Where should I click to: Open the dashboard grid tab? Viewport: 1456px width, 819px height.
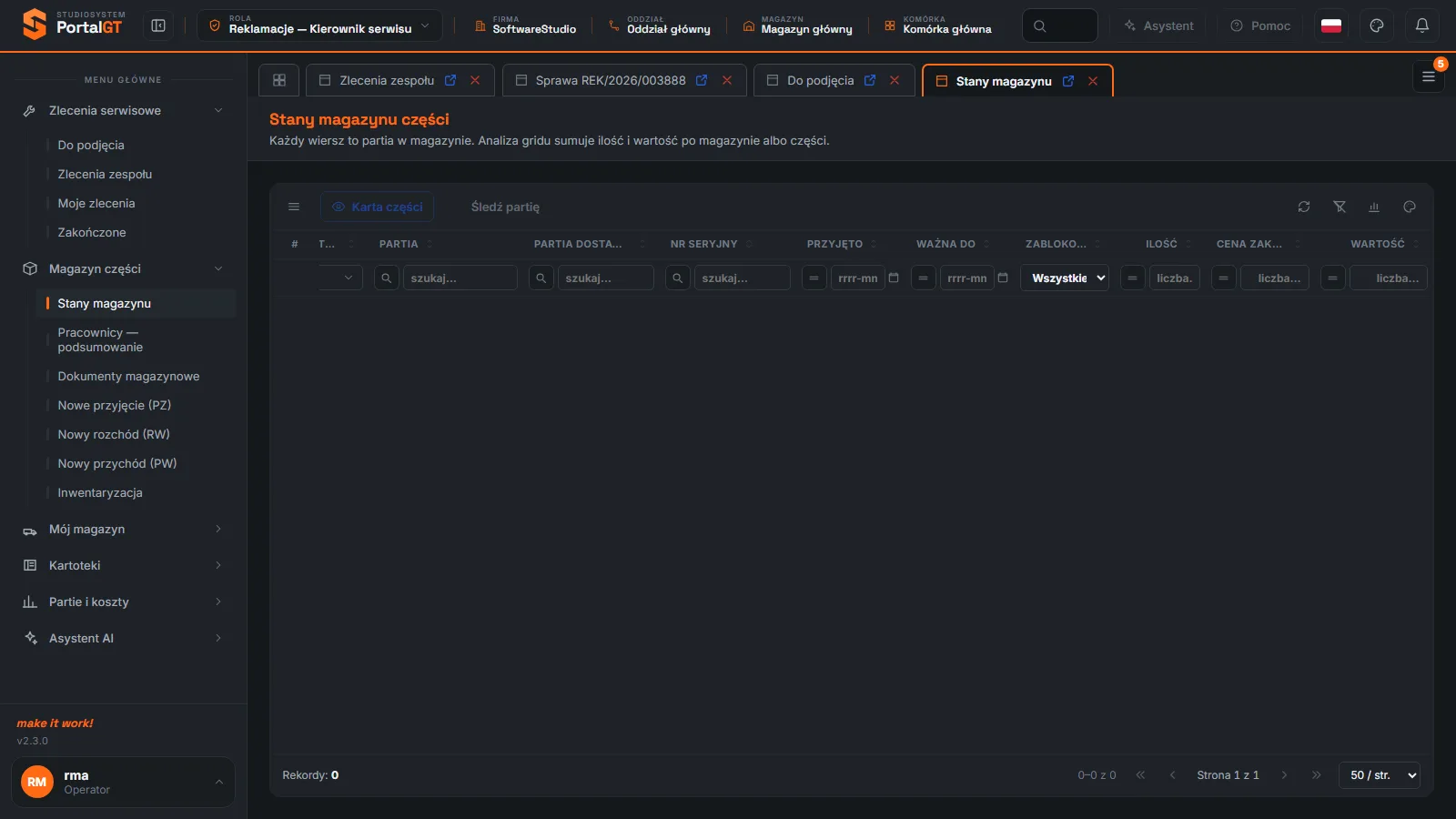click(x=279, y=80)
